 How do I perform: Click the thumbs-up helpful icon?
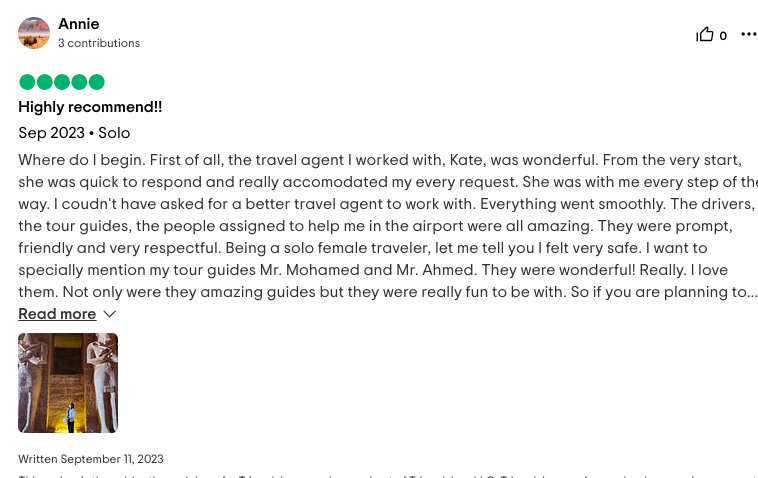click(705, 34)
